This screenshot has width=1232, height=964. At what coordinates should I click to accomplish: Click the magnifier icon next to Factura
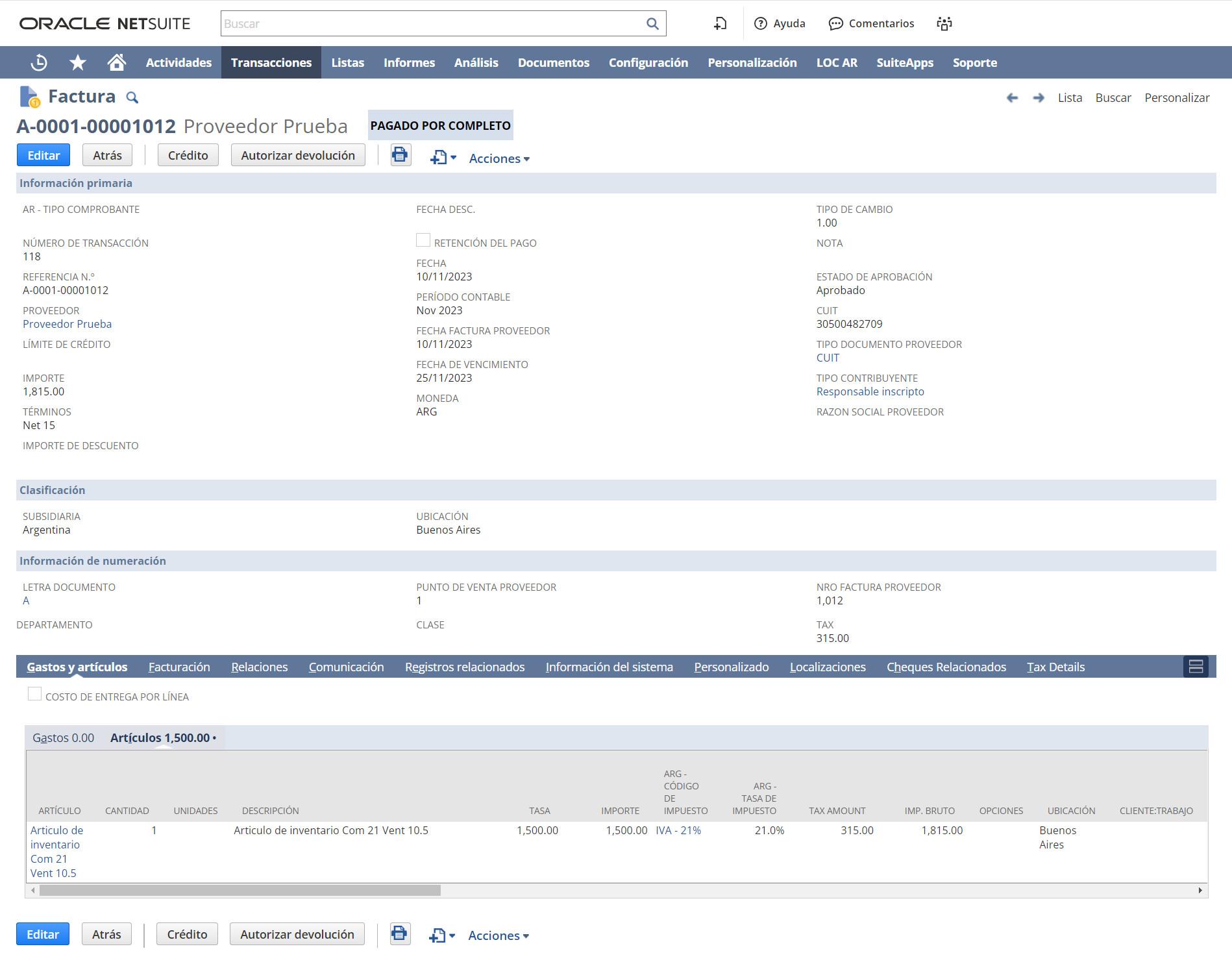click(132, 97)
